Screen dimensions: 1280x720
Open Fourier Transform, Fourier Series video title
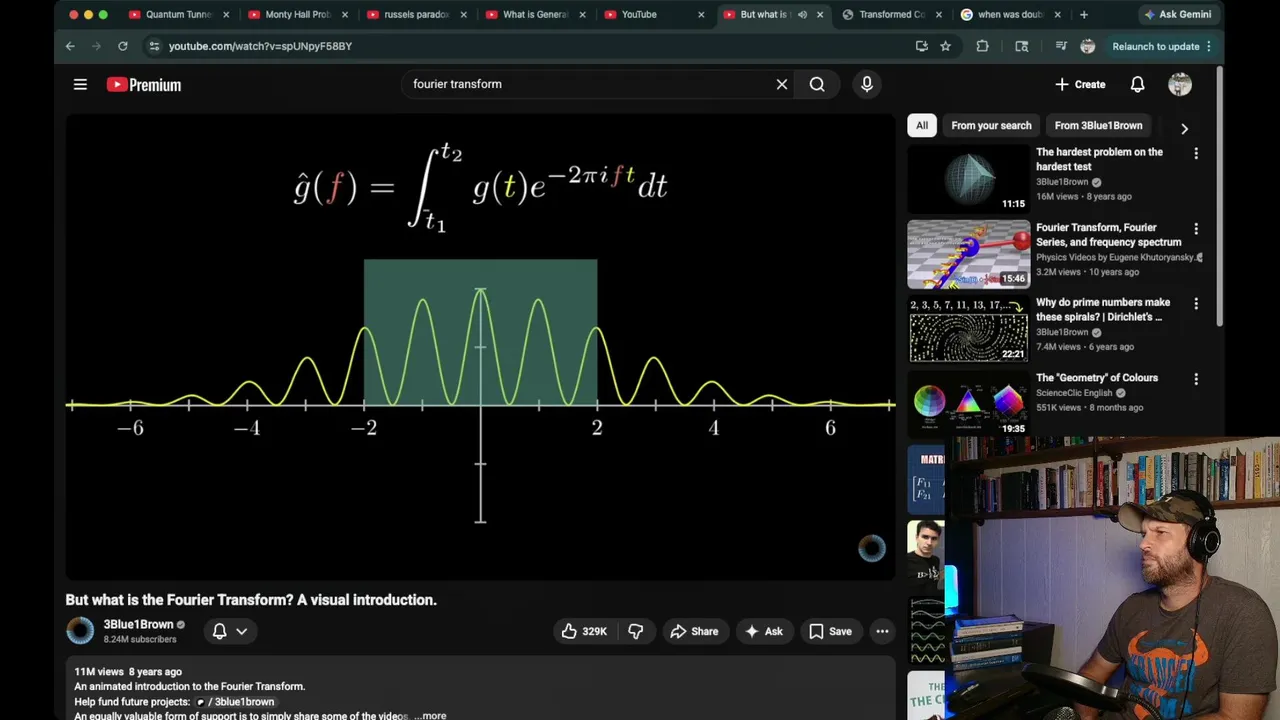pyautogui.click(x=1108, y=235)
